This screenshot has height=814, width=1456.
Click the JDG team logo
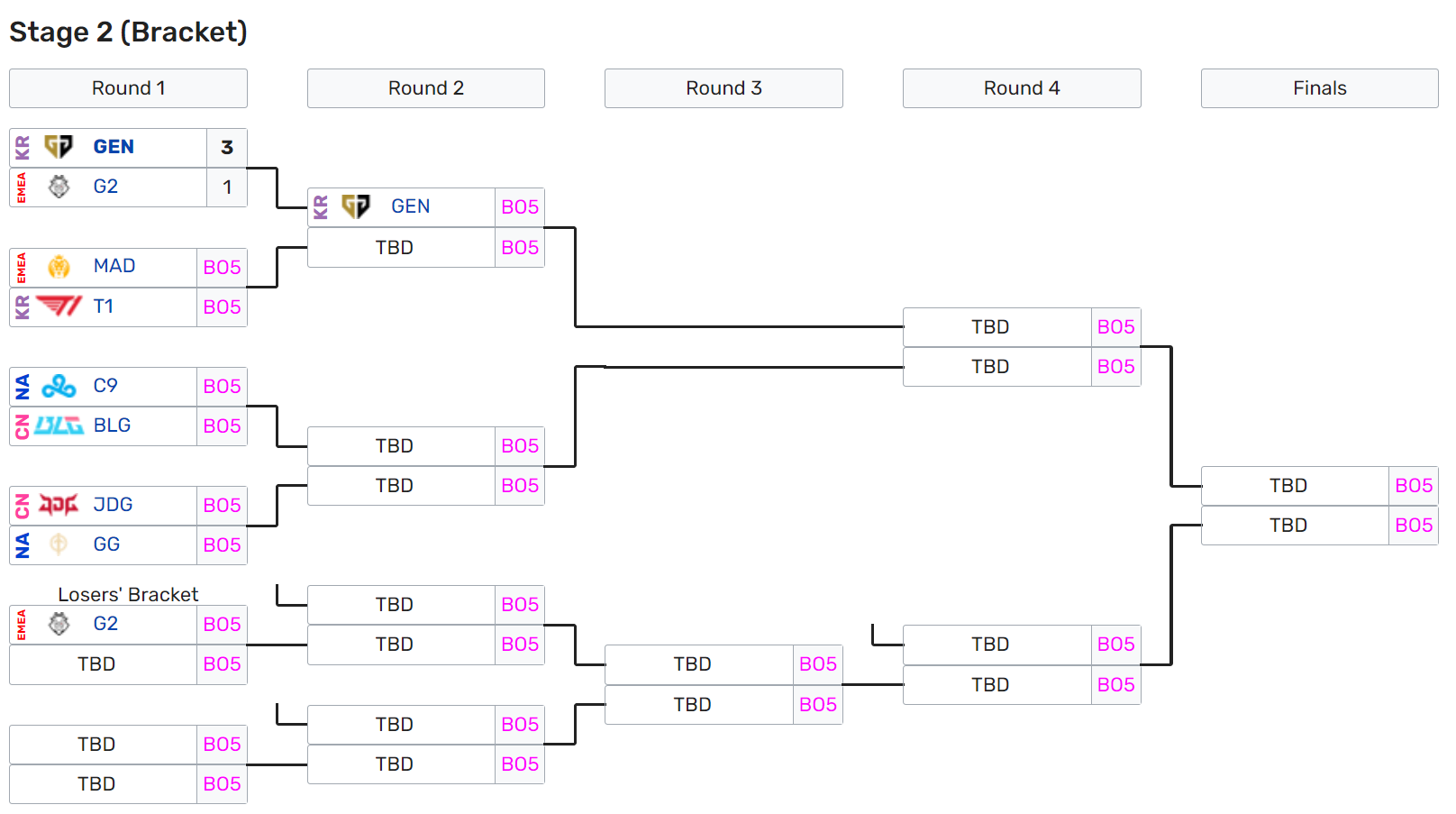coord(59,505)
